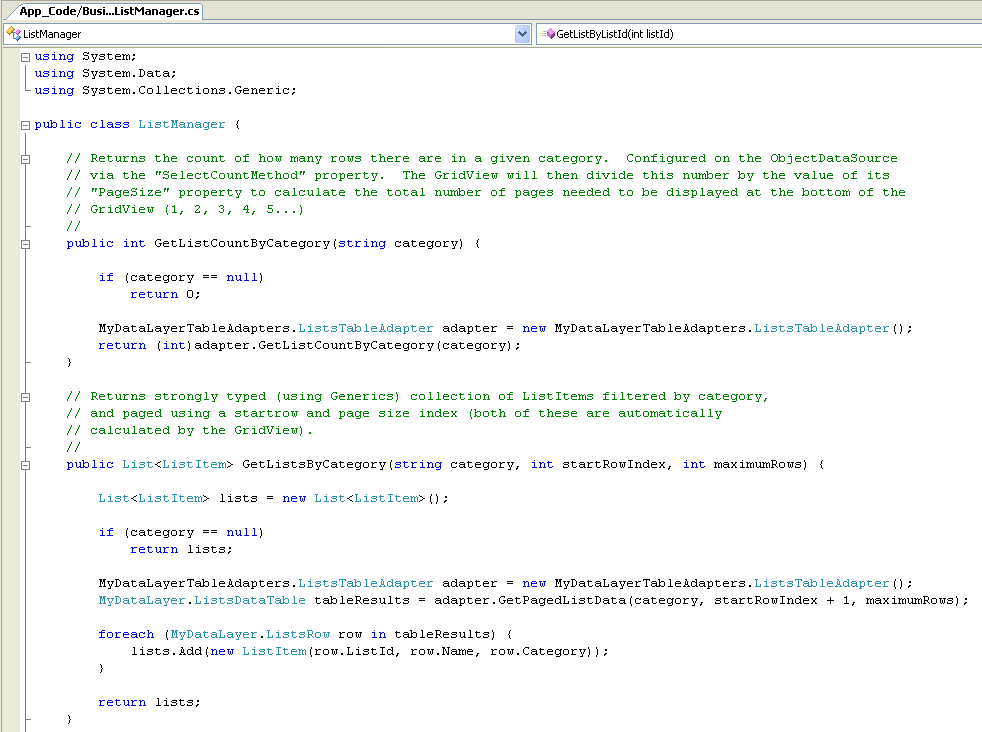Collapse the using directives block
Screen dimensions: 982x732
26,57
